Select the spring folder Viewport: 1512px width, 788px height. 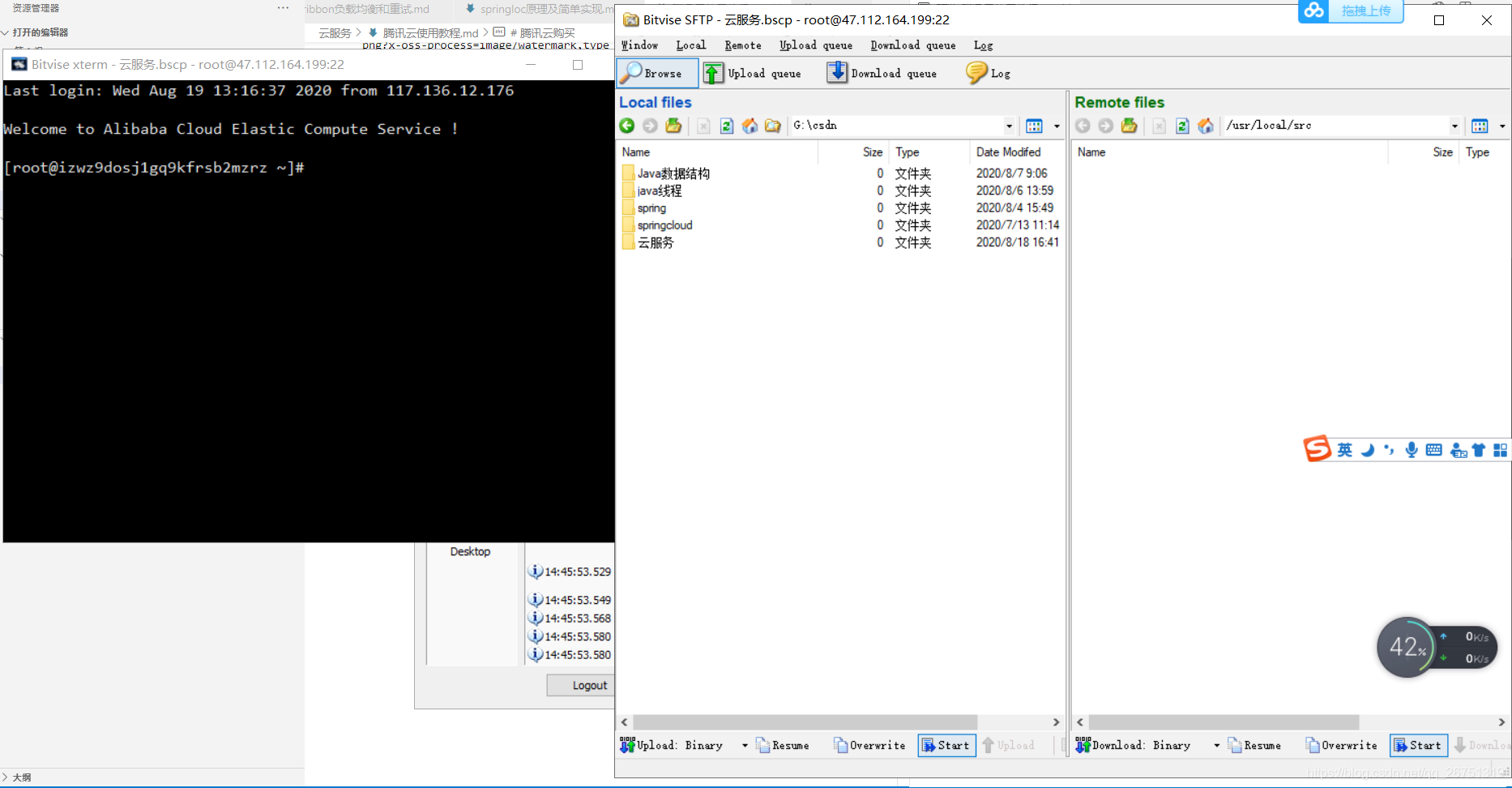[644, 208]
